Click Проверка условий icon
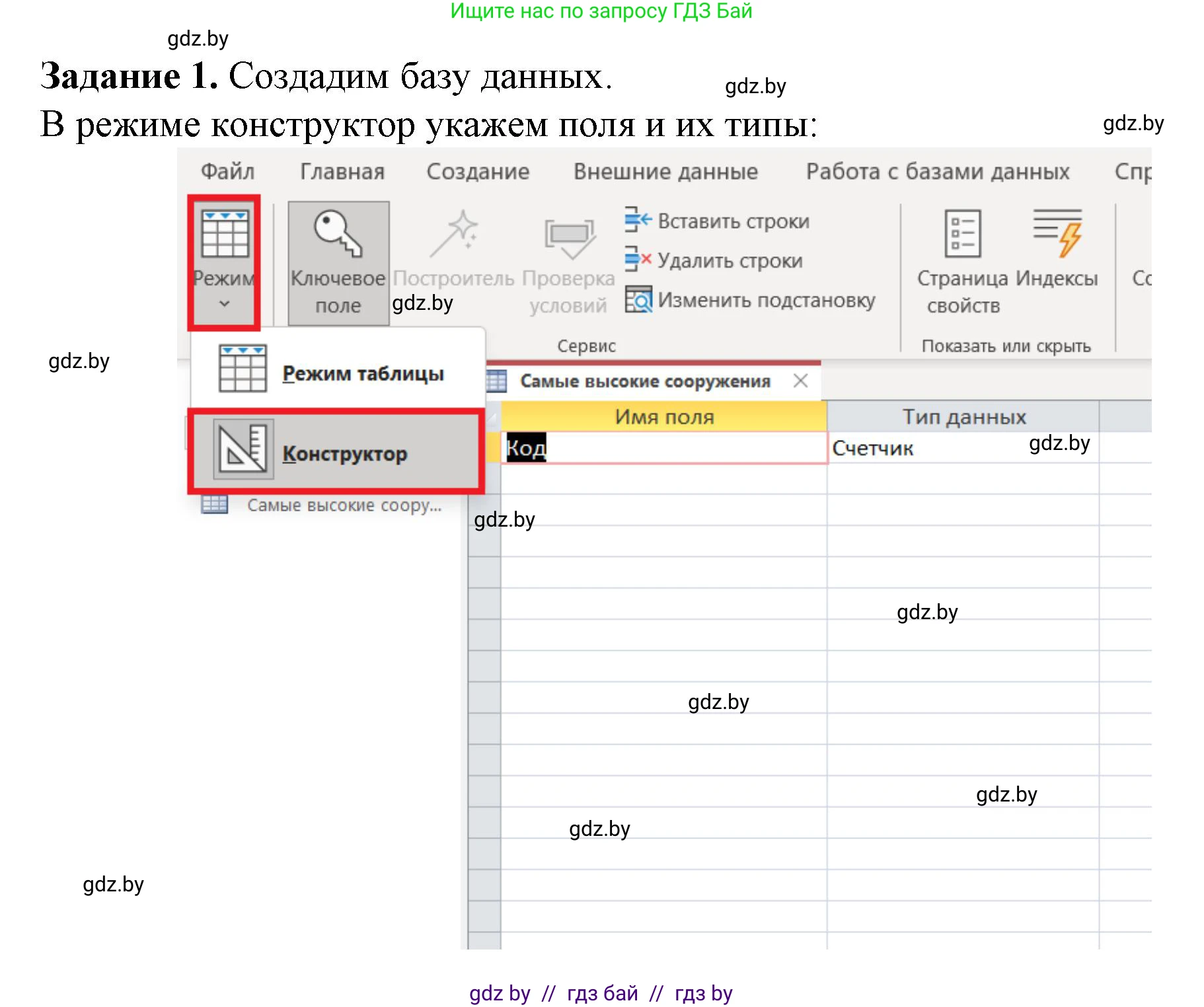The width and height of the screenshot is (1204, 1007). [x=568, y=238]
